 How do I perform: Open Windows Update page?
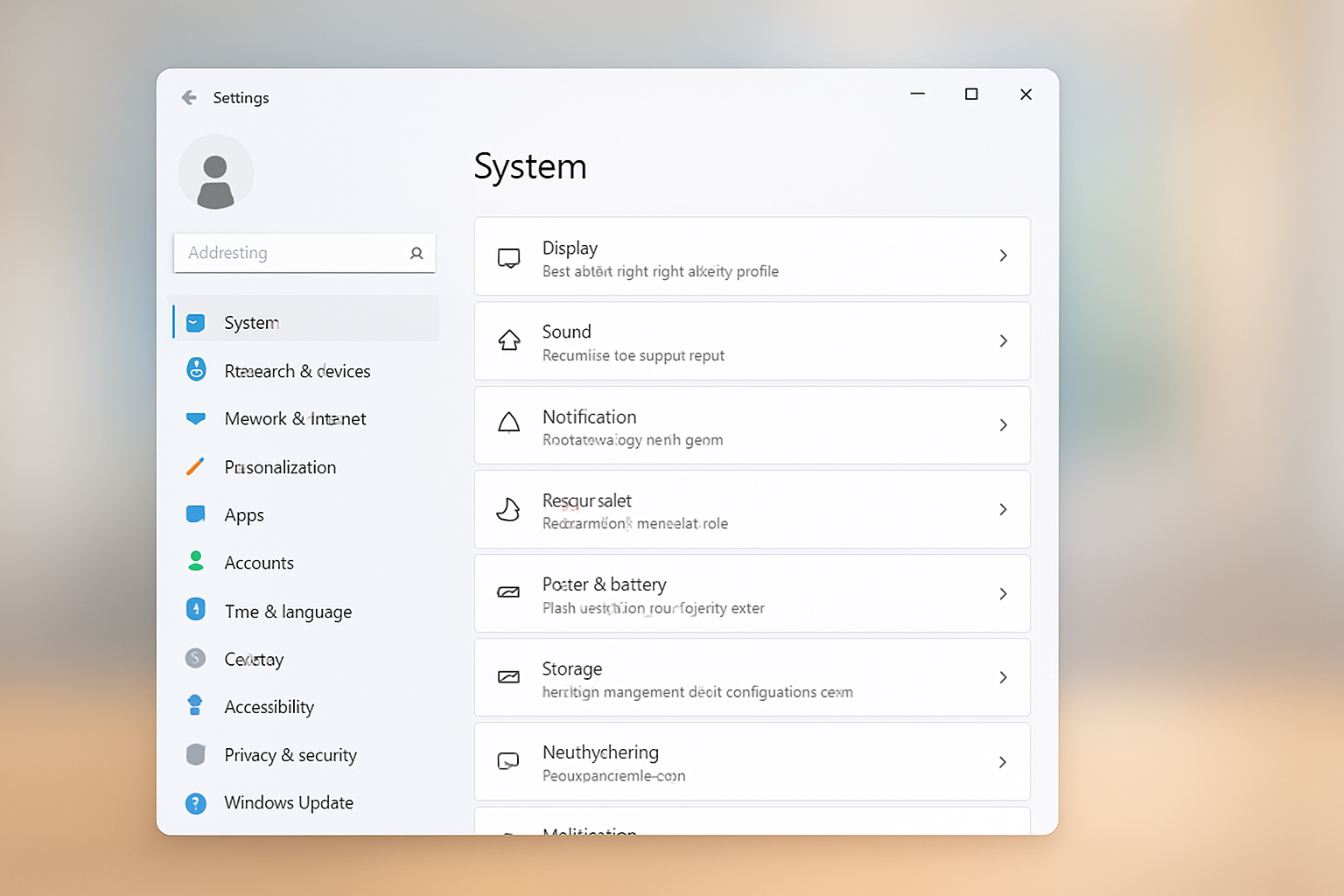305,802
